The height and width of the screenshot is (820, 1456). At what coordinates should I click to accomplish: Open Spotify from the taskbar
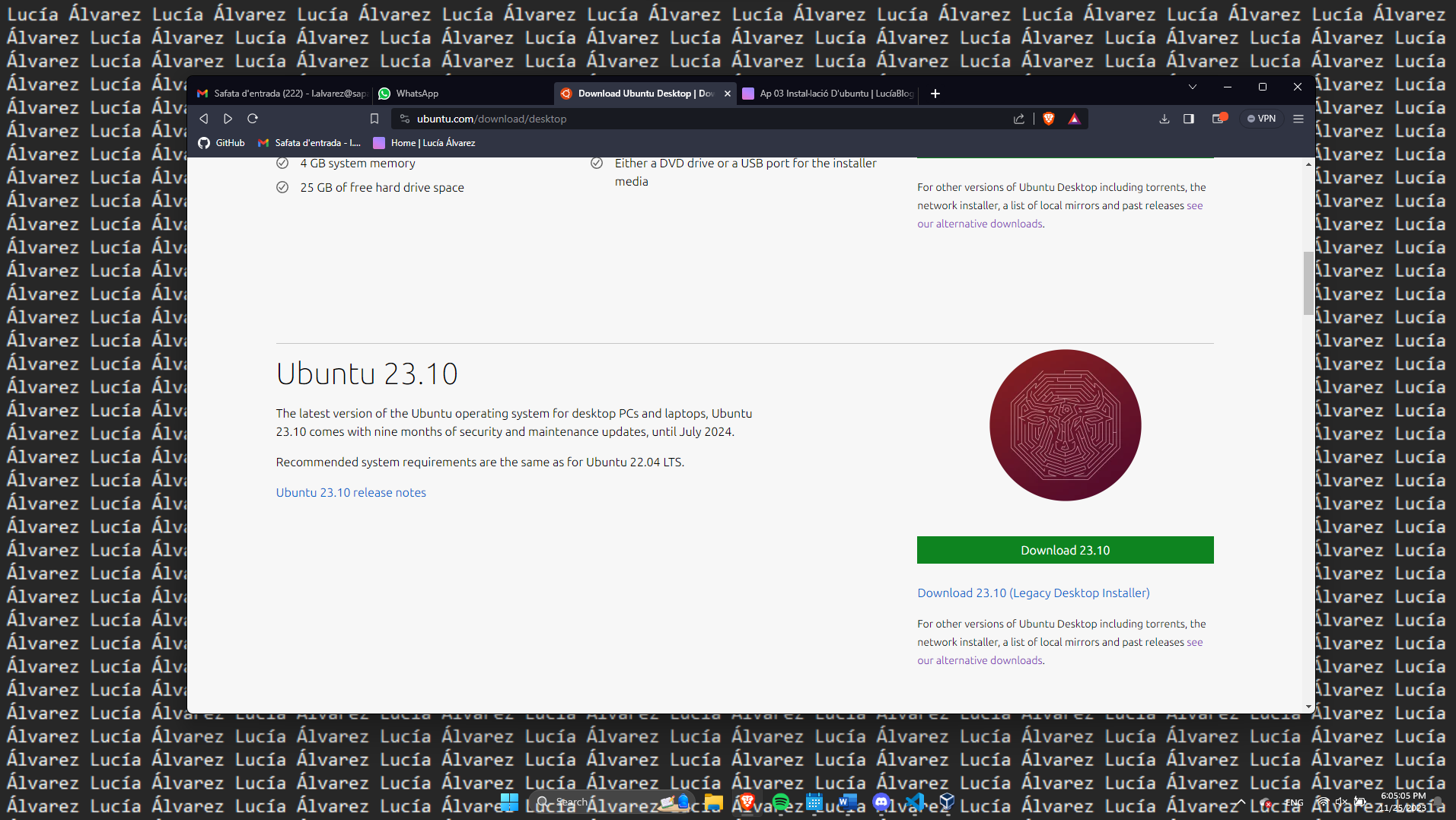coord(780,802)
